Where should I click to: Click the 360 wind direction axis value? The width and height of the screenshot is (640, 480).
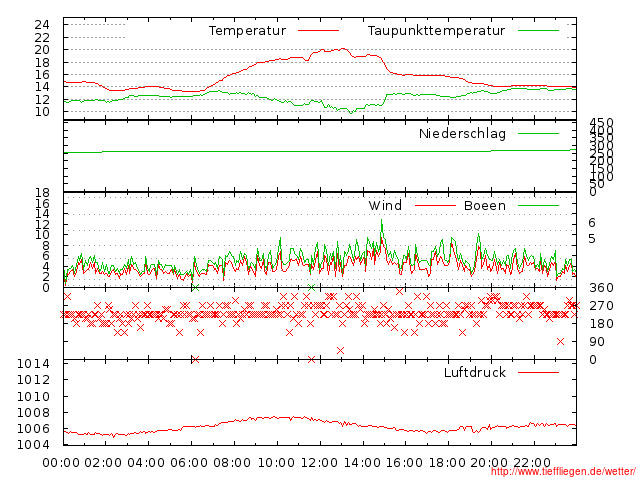pos(601,288)
